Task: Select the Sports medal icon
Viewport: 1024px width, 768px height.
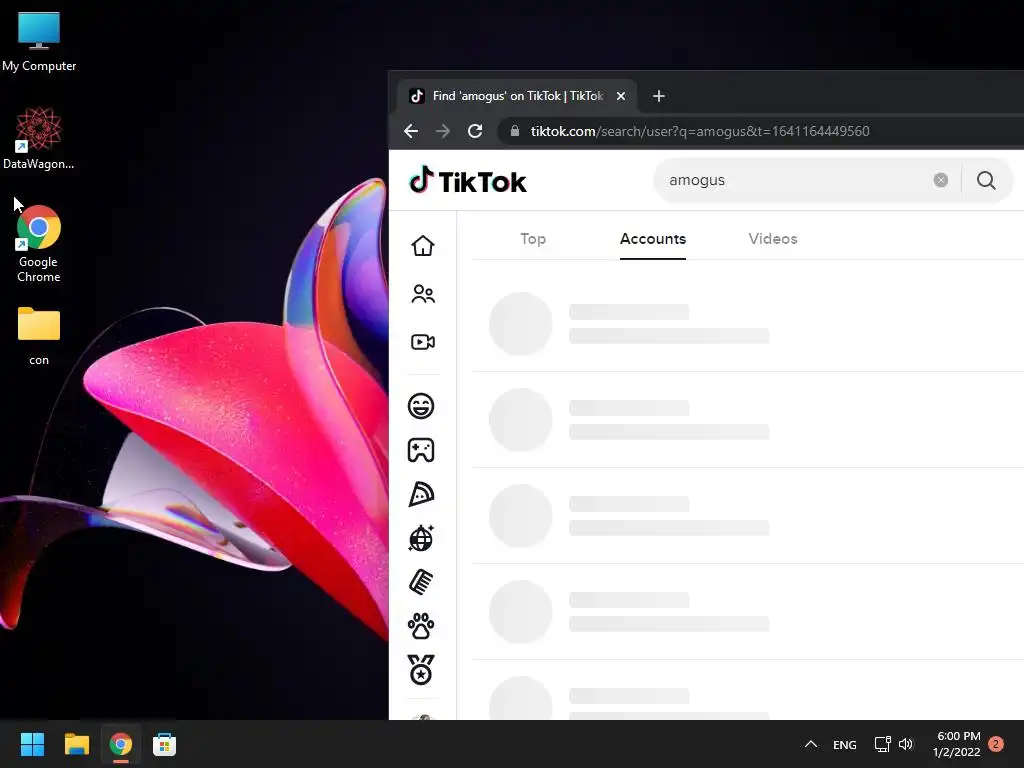Action: pyautogui.click(x=421, y=670)
